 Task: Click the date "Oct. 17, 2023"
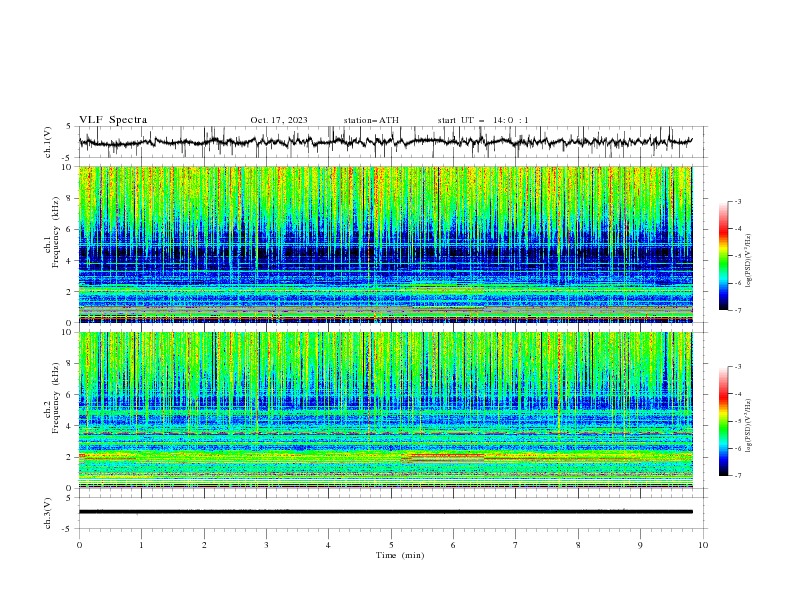tap(279, 120)
